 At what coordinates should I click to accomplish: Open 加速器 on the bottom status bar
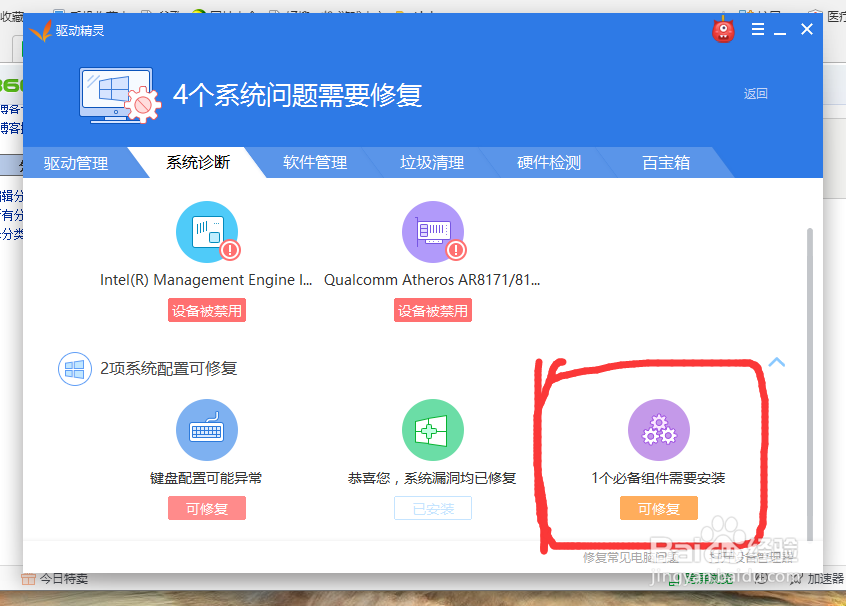pyautogui.click(x=826, y=578)
